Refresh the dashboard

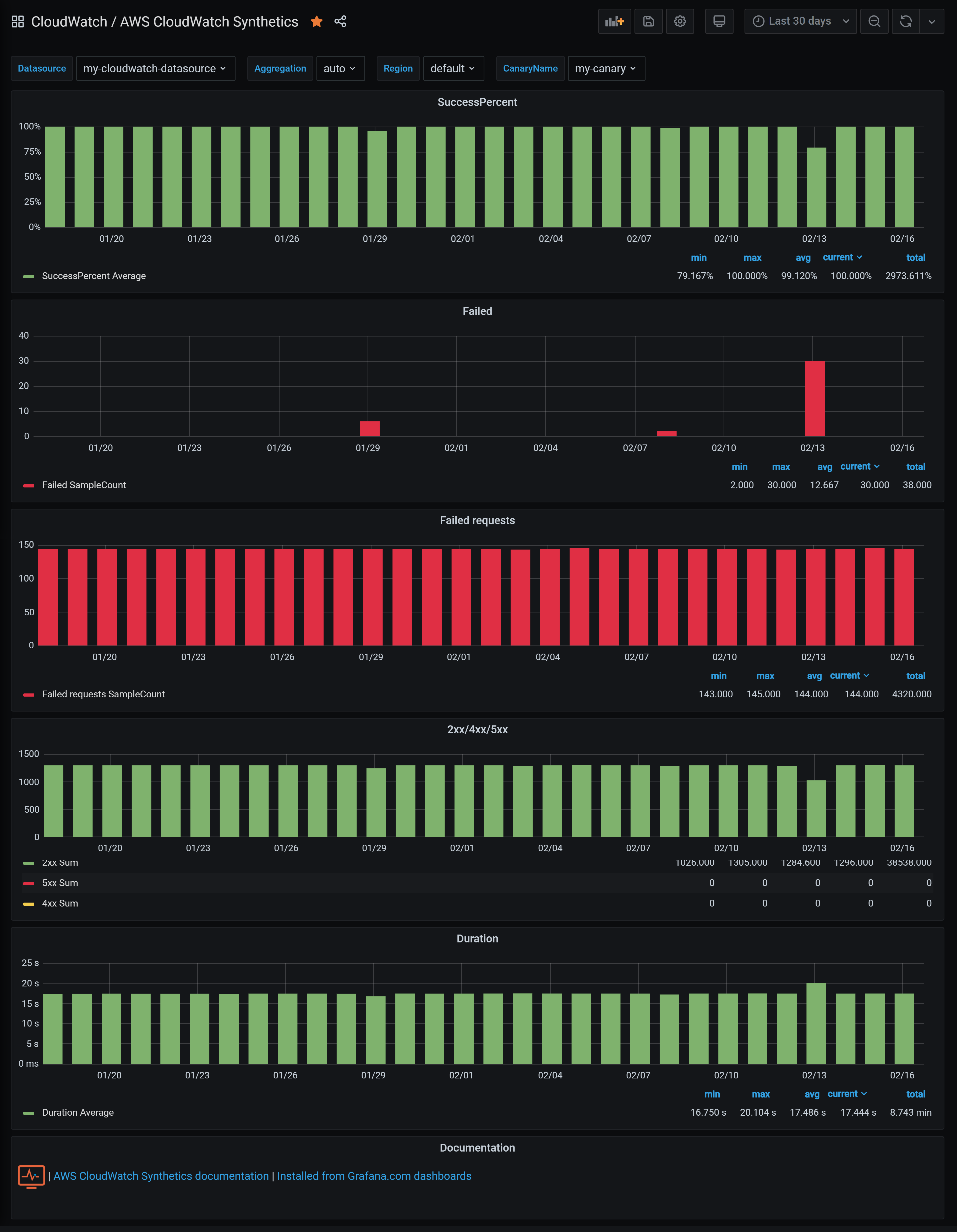tap(905, 21)
